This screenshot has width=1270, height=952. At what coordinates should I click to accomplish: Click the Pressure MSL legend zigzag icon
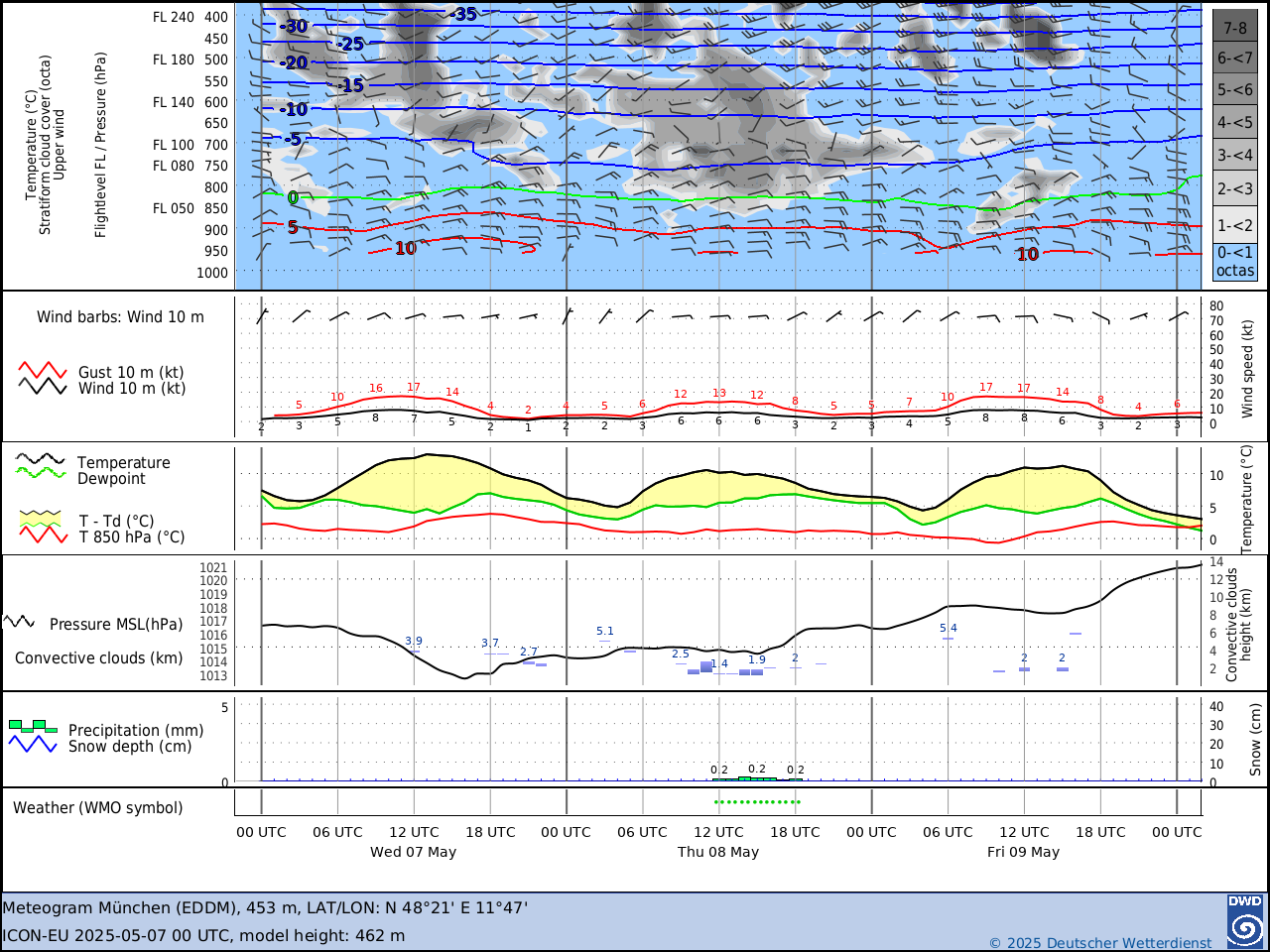coord(20,622)
